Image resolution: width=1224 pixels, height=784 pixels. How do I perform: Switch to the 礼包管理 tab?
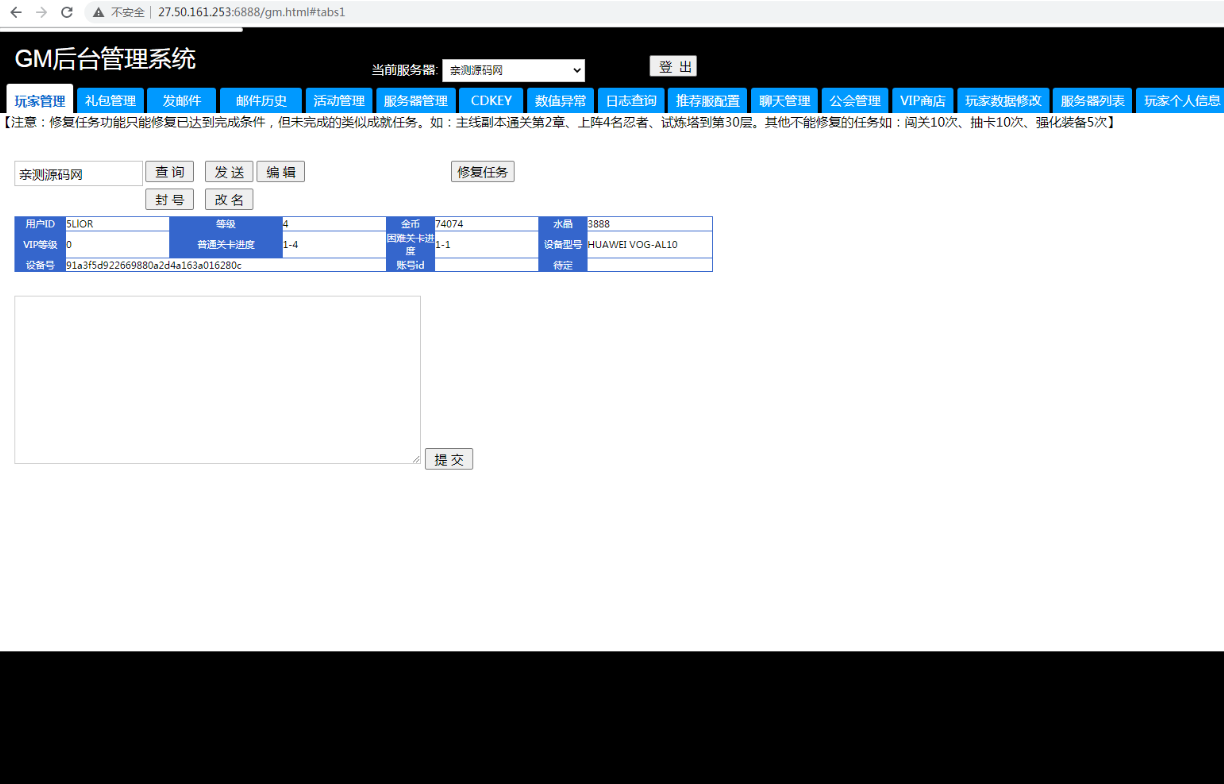[x=110, y=101]
